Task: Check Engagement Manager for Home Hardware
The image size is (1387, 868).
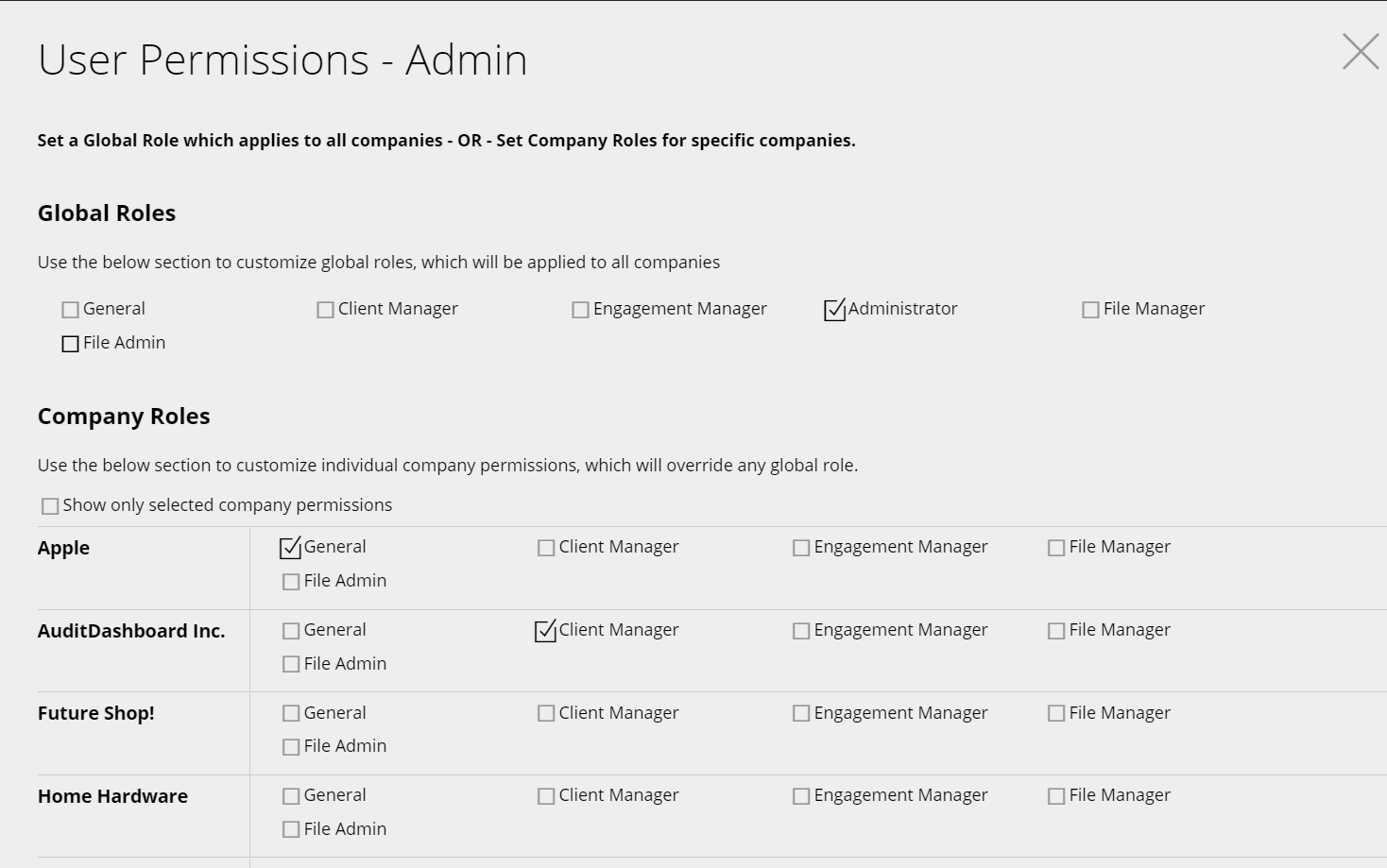Action: [801, 796]
